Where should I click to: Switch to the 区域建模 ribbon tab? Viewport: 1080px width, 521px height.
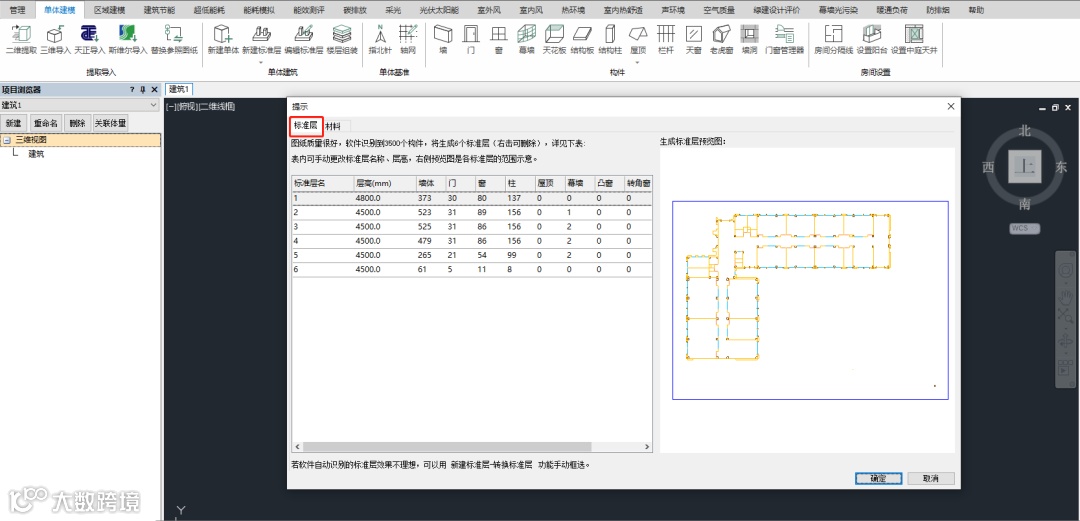pyautogui.click(x=110, y=10)
